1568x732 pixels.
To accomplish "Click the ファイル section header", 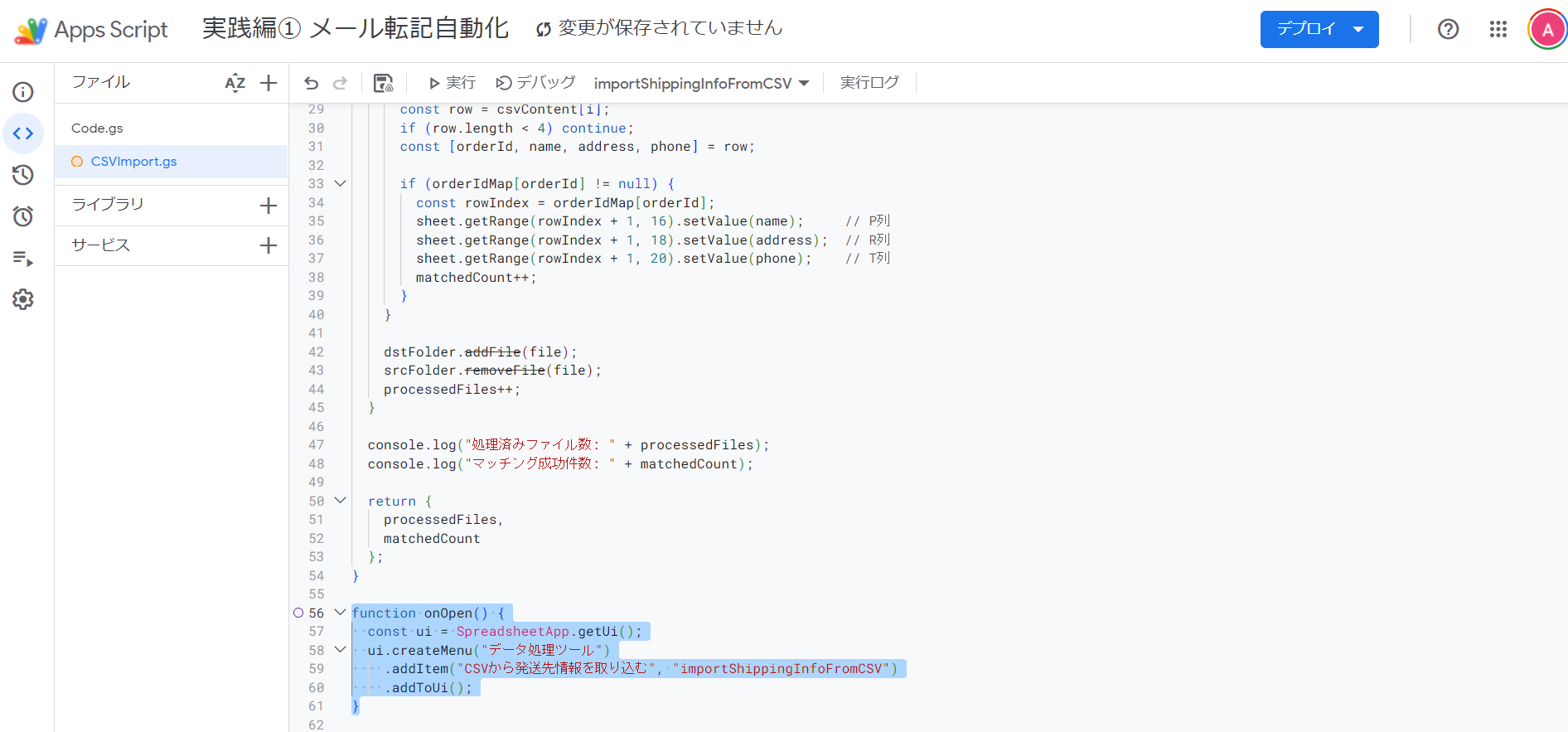I will (101, 82).
